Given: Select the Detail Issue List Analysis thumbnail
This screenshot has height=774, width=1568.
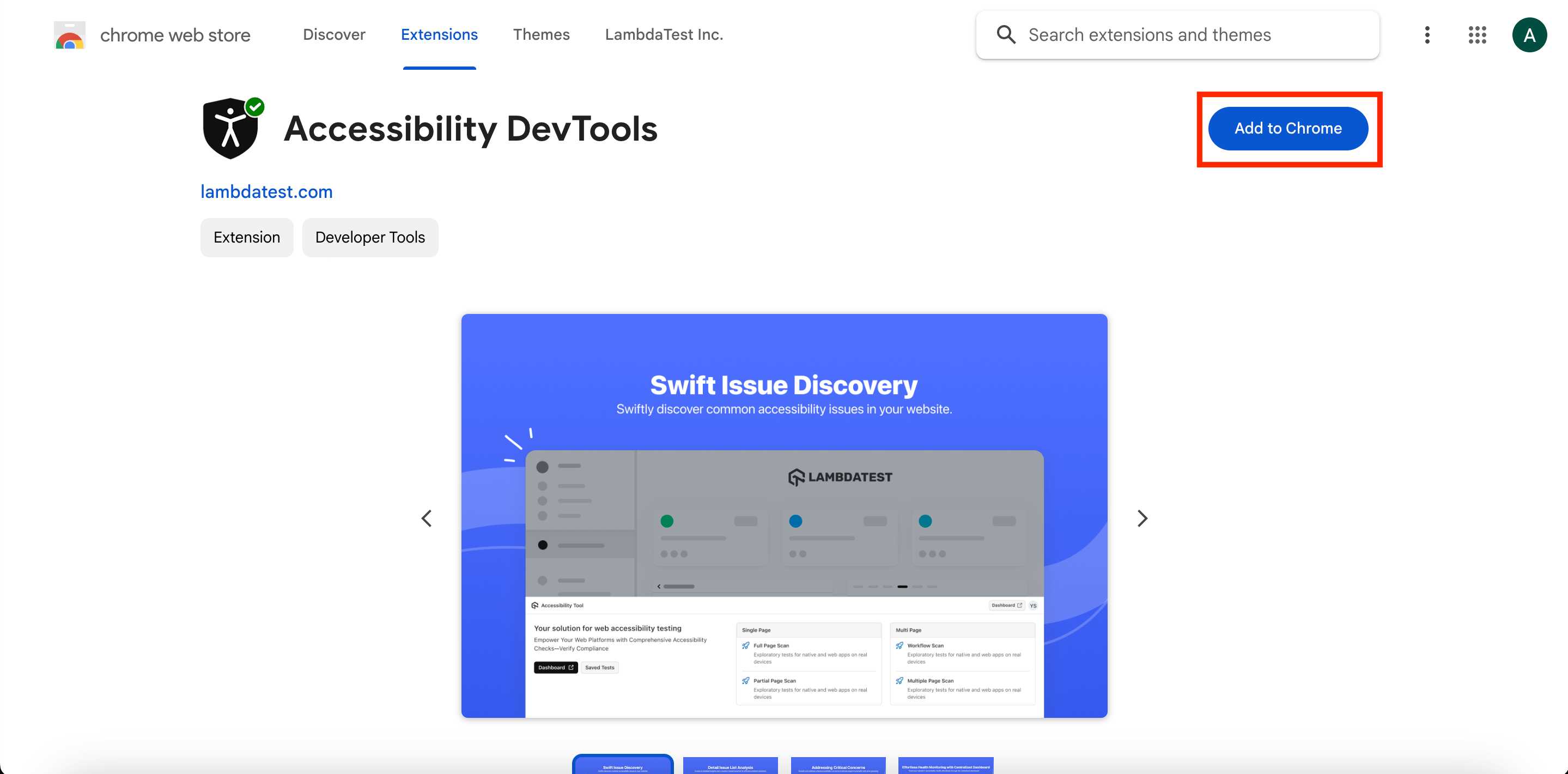Looking at the screenshot, I should (x=730, y=765).
